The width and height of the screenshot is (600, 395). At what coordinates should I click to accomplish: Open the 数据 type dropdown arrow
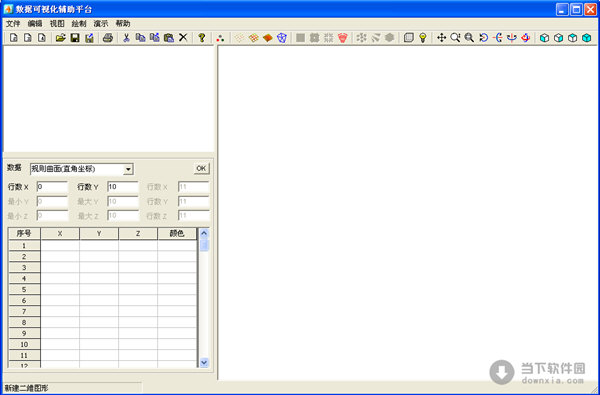click(129, 169)
